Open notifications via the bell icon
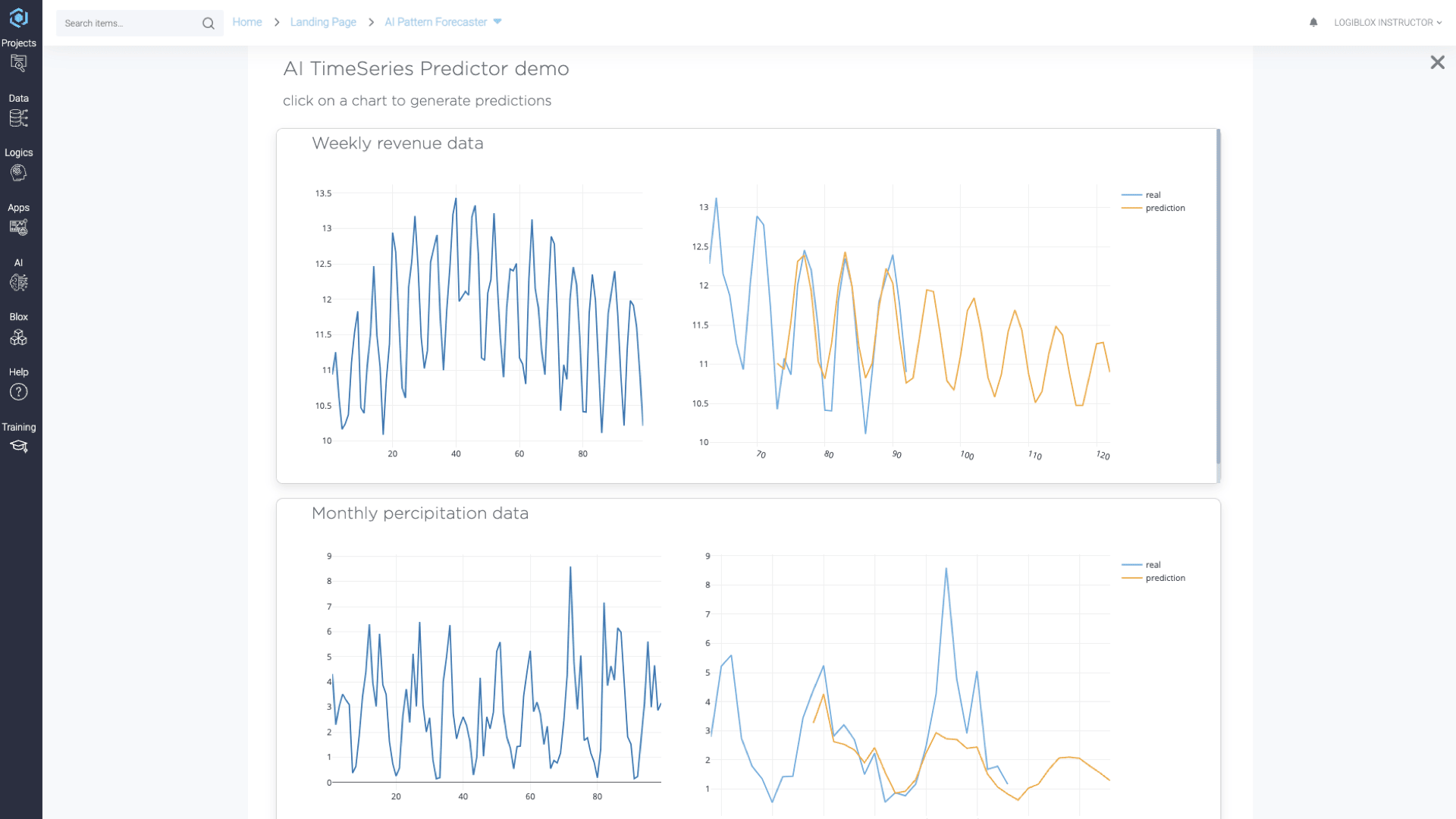 coord(1313,23)
